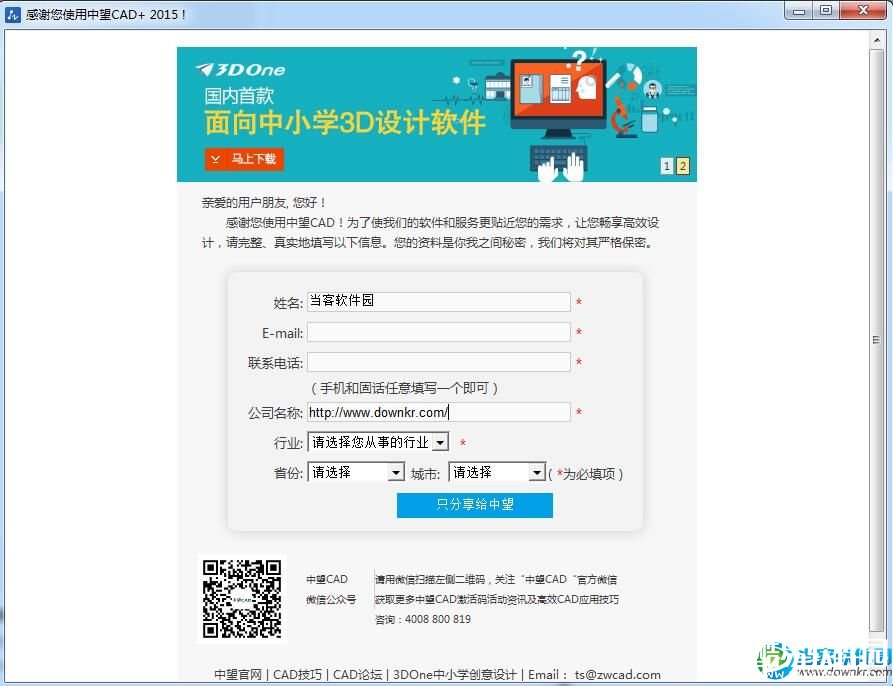Open the CAD论坛 forum link

(358, 674)
